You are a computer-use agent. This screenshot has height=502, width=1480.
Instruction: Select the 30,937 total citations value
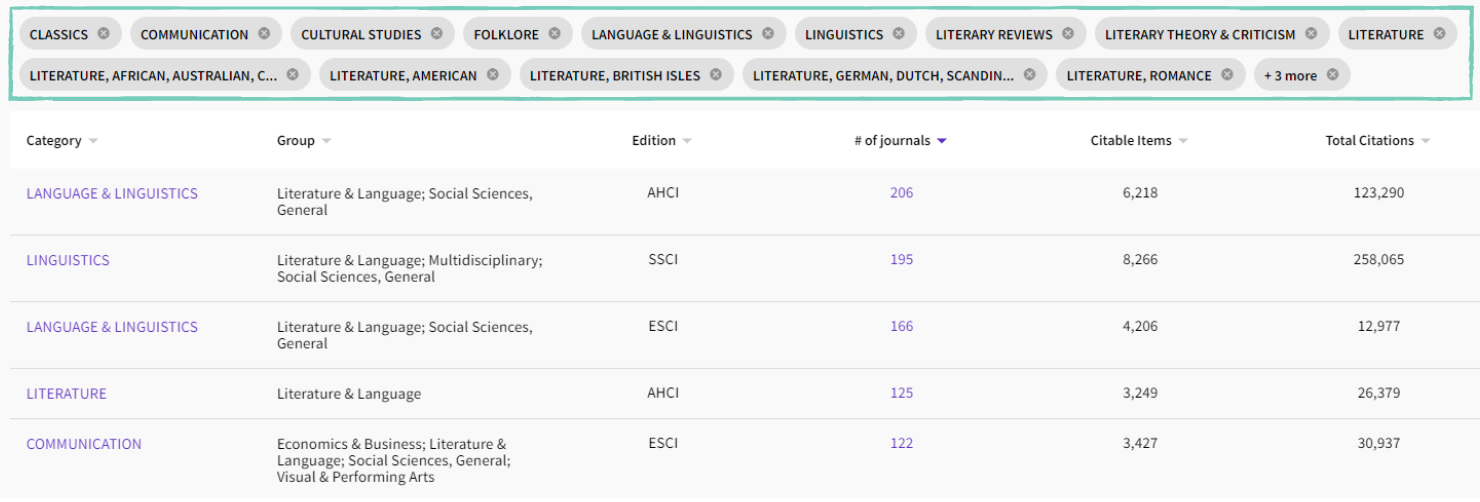coord(1379,443)
